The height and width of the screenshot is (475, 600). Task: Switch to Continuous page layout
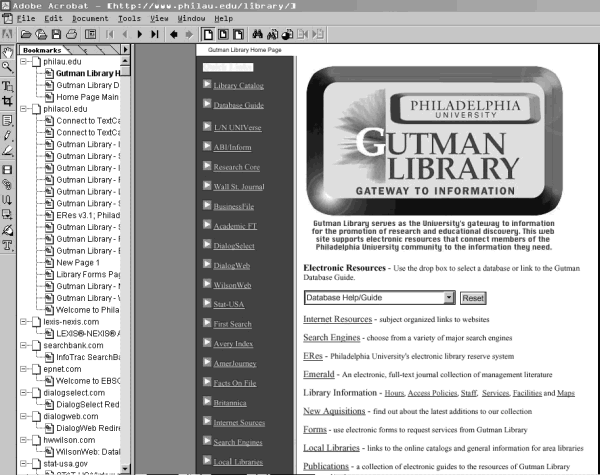(x=223, y=34)
